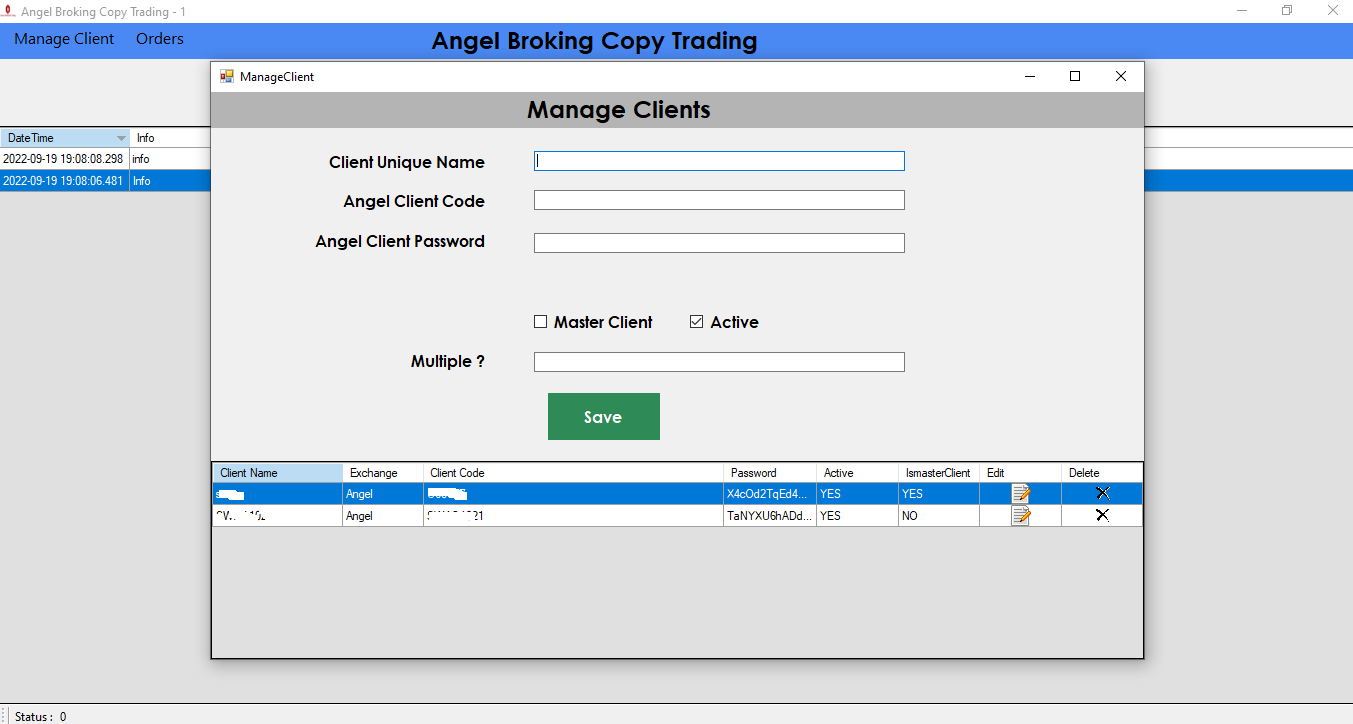Click the NO cell under IsmasterClient
Viewport: 1353px width, 724px height.
click(x=938, y=516)
